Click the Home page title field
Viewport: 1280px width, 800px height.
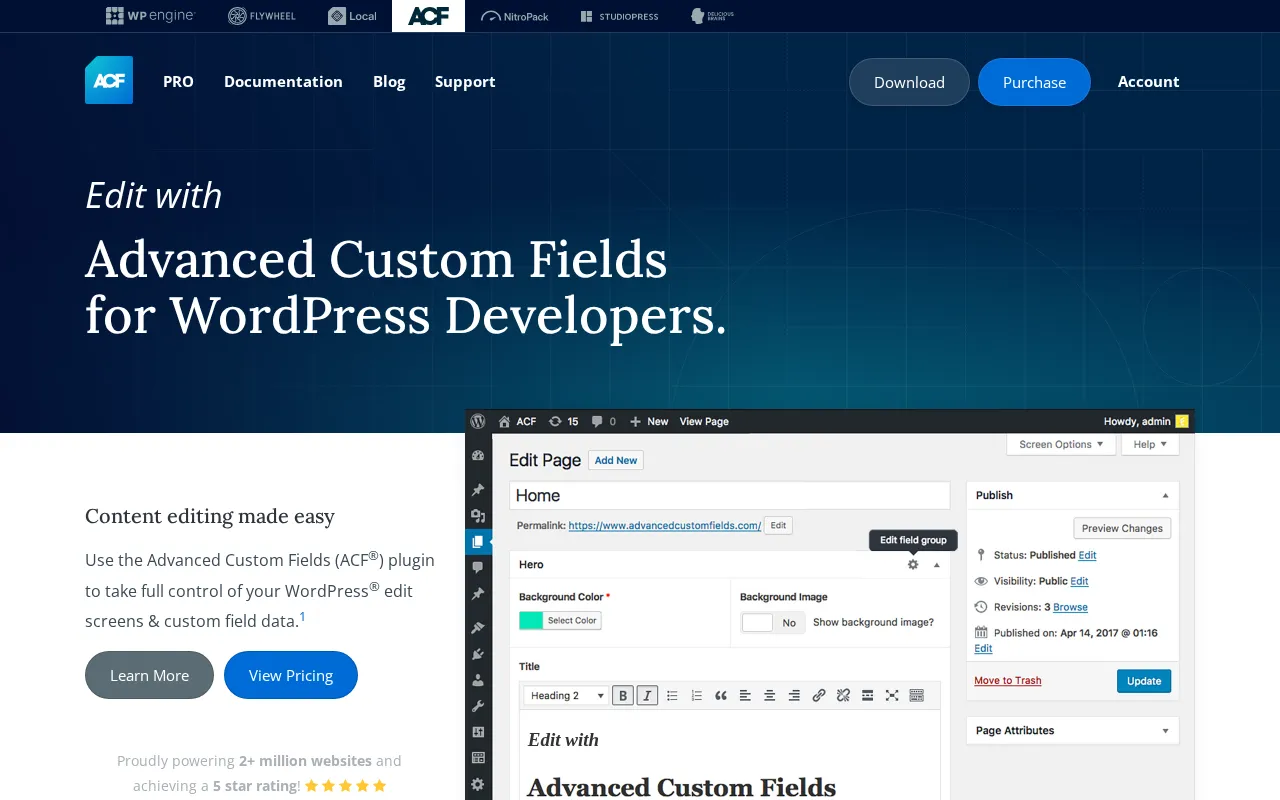pos(730,496)
